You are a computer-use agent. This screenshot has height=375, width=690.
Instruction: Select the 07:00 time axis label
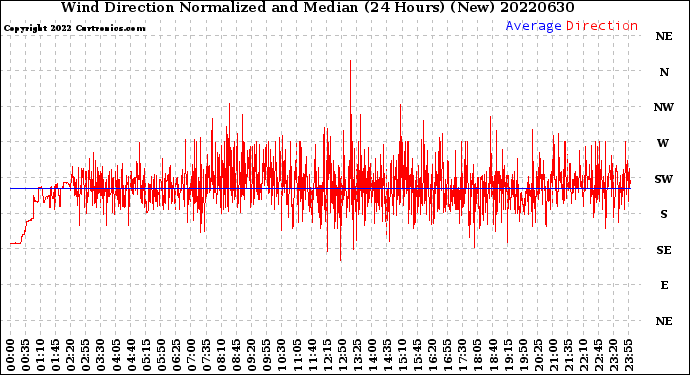(191, 355)
